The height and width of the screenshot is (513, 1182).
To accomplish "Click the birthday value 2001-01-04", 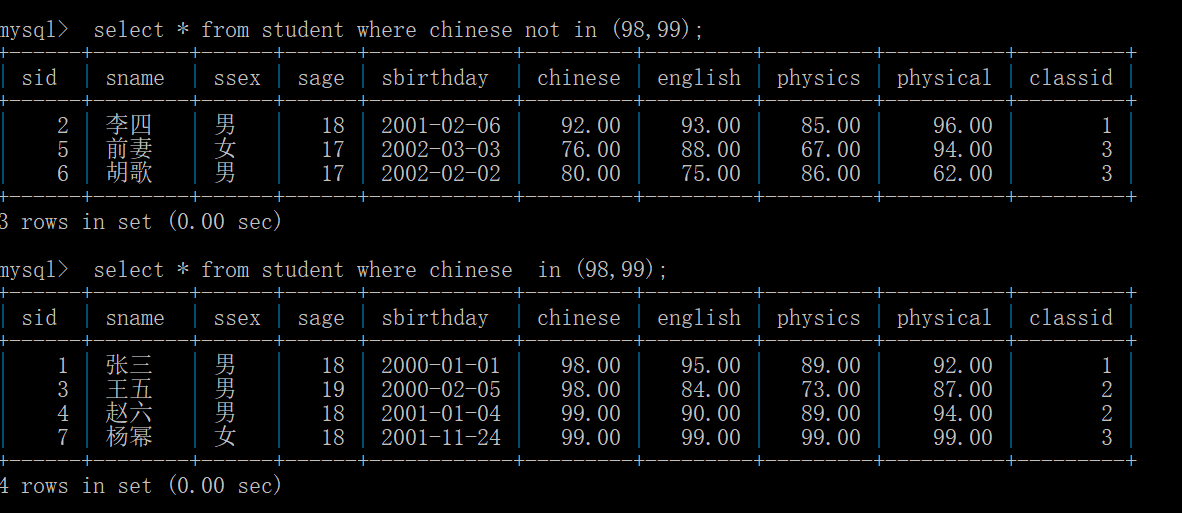I will (x=440, y=414).
